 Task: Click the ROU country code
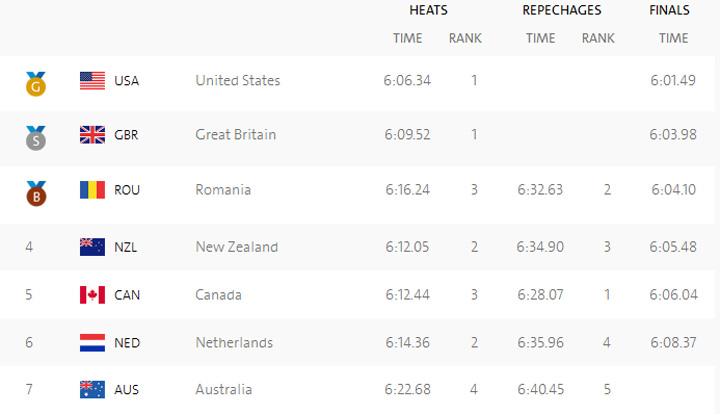pos(127,190)
